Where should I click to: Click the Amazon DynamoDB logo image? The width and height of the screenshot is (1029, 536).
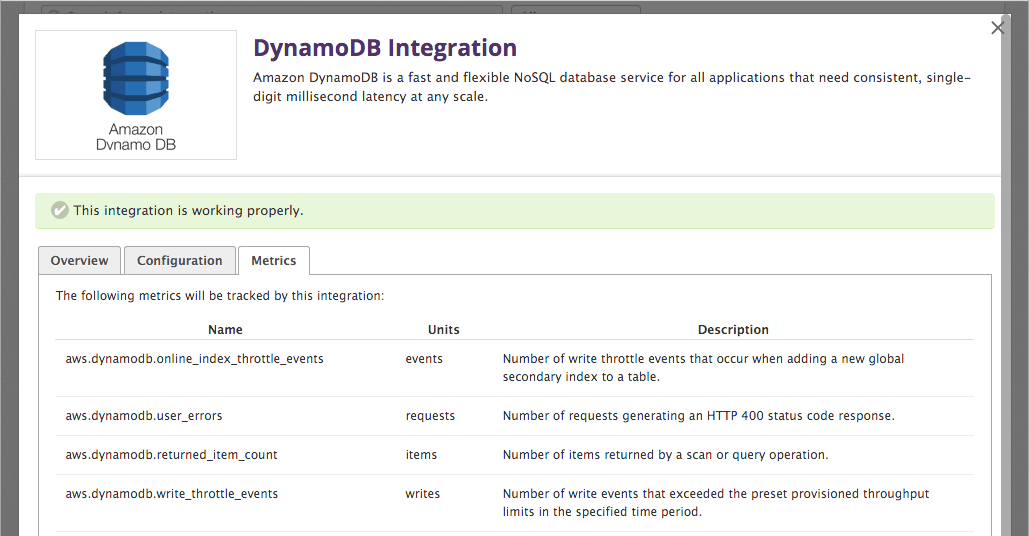point(136,94)
